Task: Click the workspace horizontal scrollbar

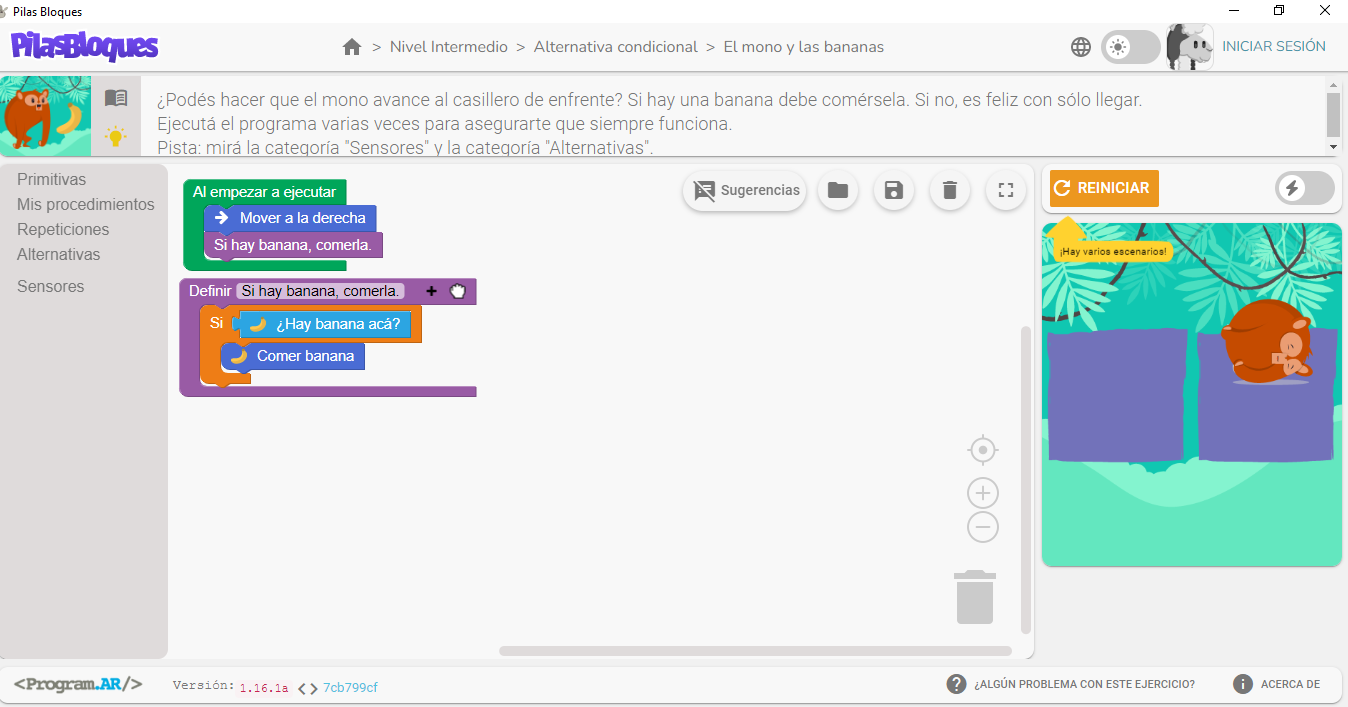Action: click(x=755, y=651)
